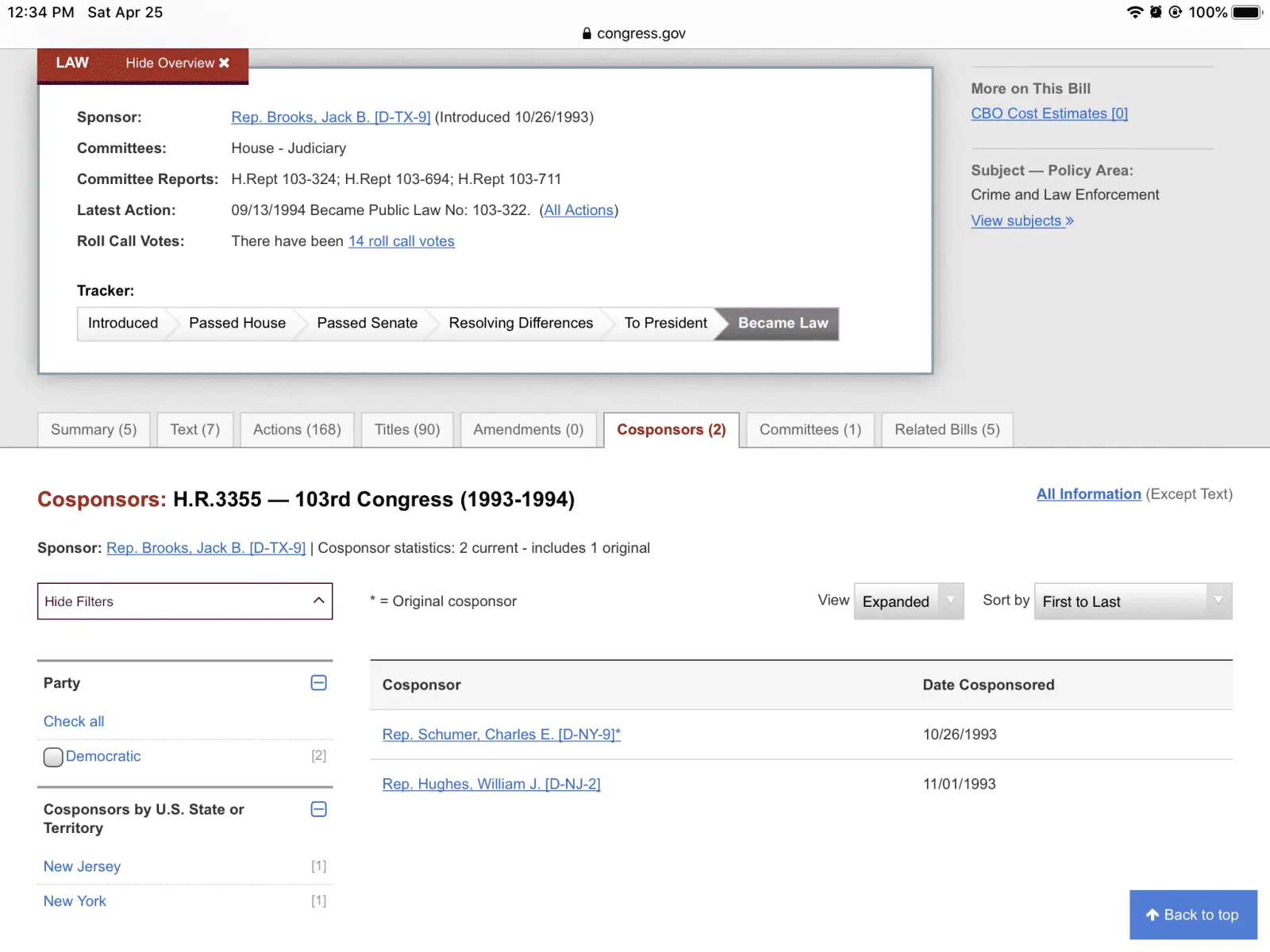Click the Back to top button

coord(1192,915)
